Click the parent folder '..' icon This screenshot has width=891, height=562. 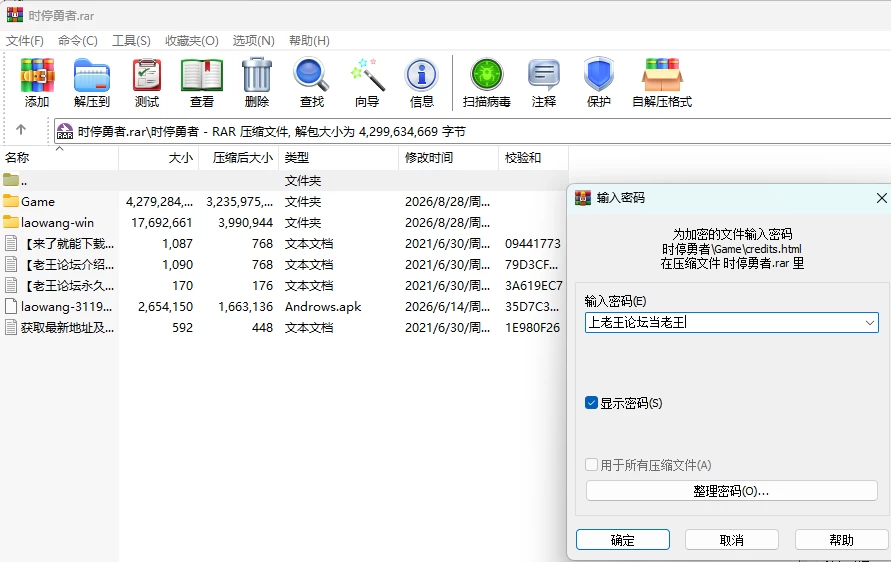[11, 180]
